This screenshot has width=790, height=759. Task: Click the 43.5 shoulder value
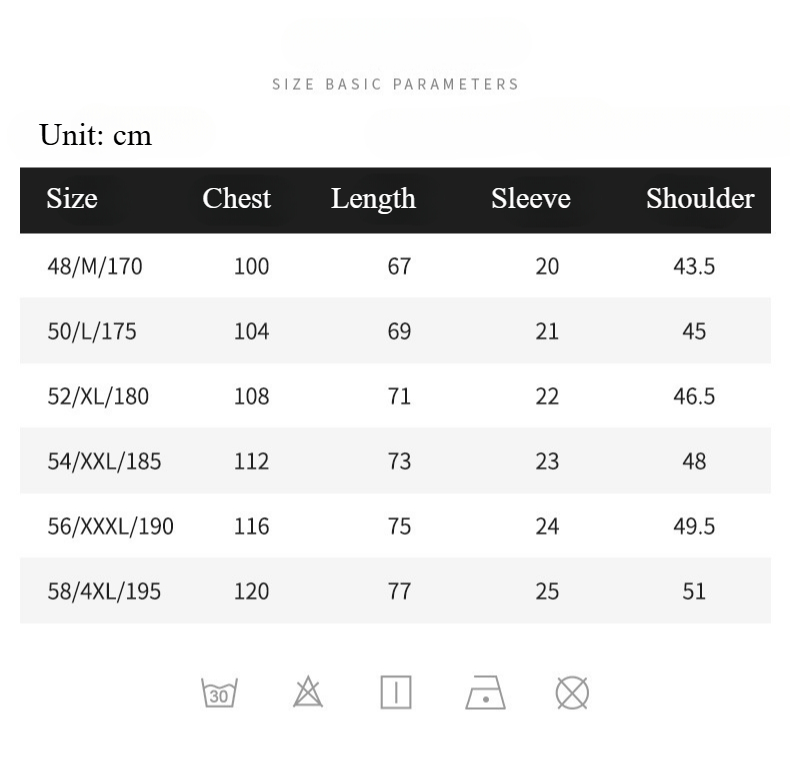tap(694, 266)
